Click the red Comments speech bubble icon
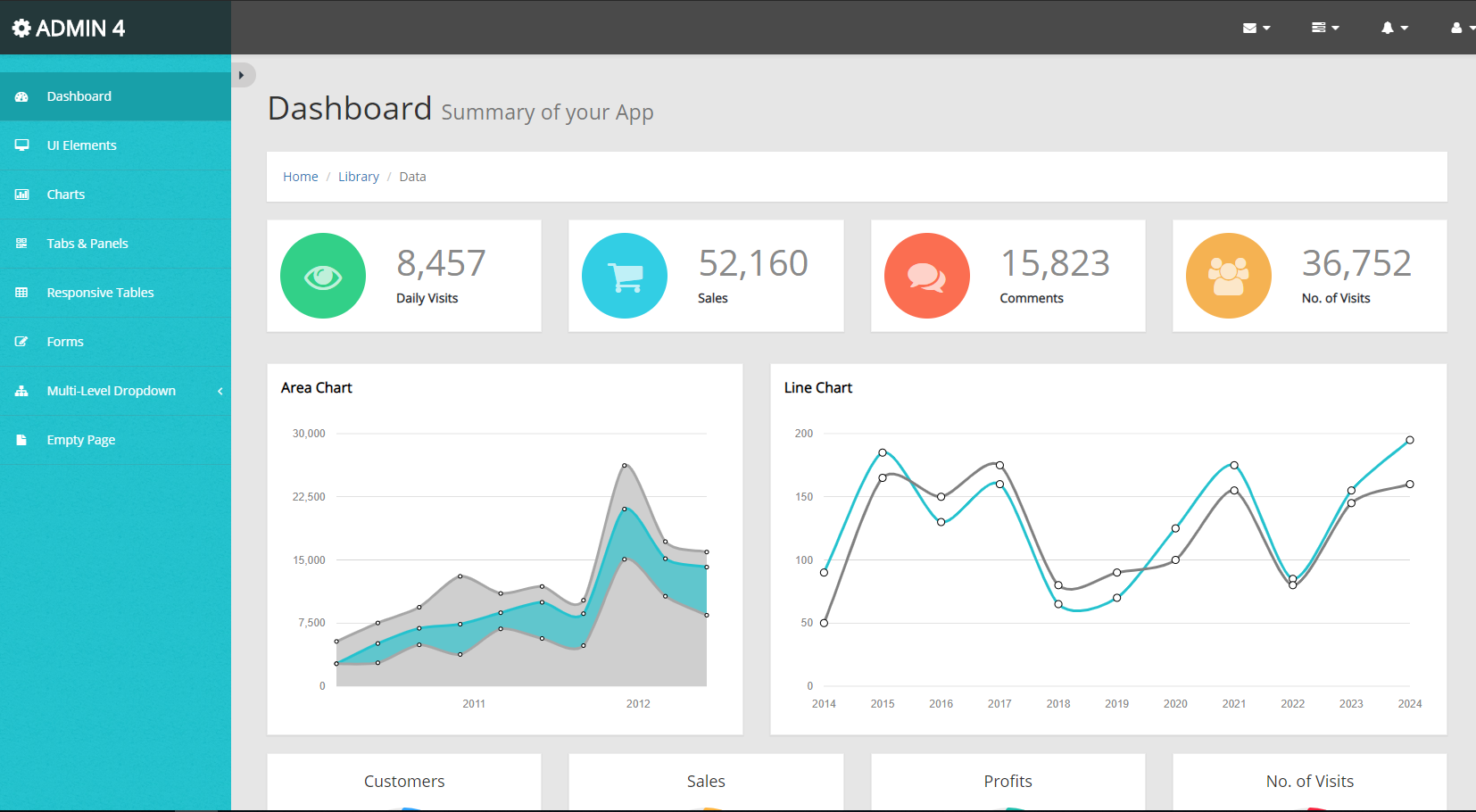Screen dimensions: 1476x812 click(926, 276)
